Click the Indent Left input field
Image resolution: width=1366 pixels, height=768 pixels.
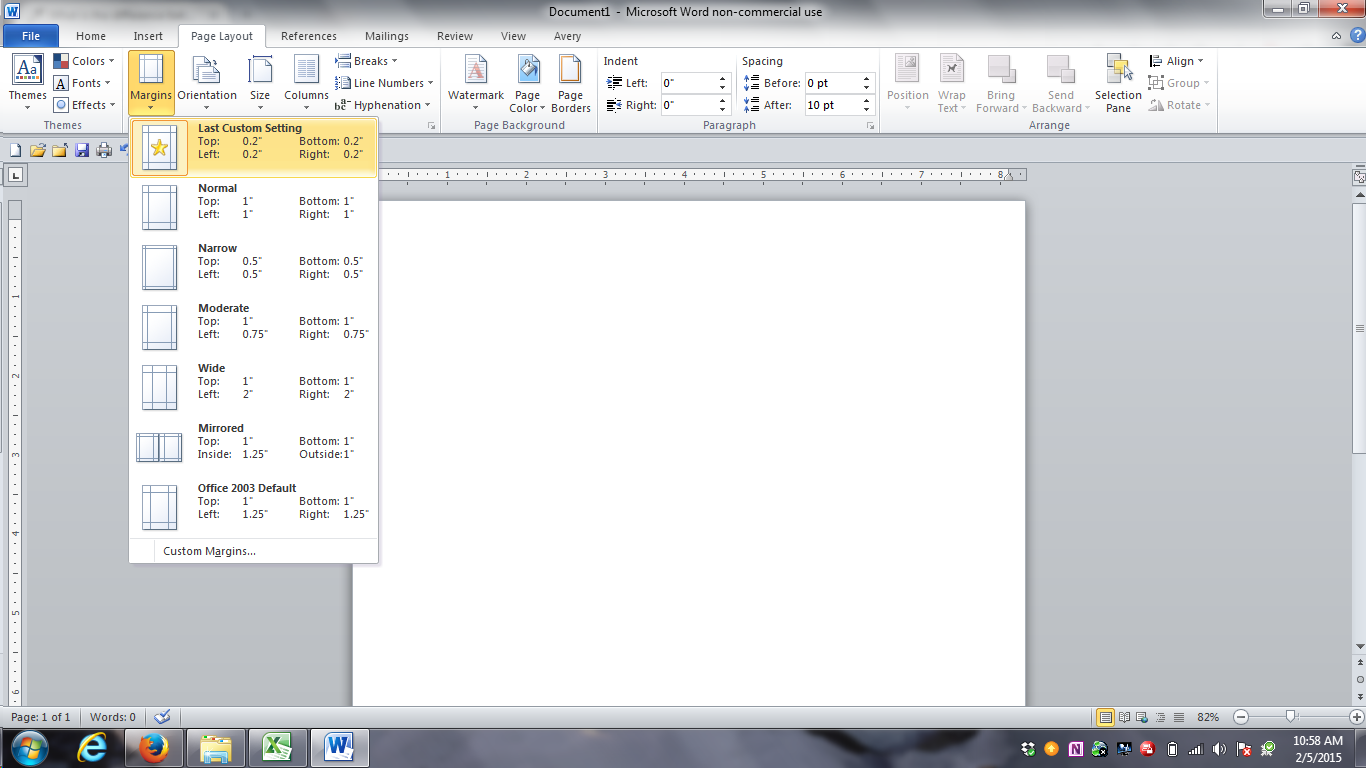click(688, 83)
